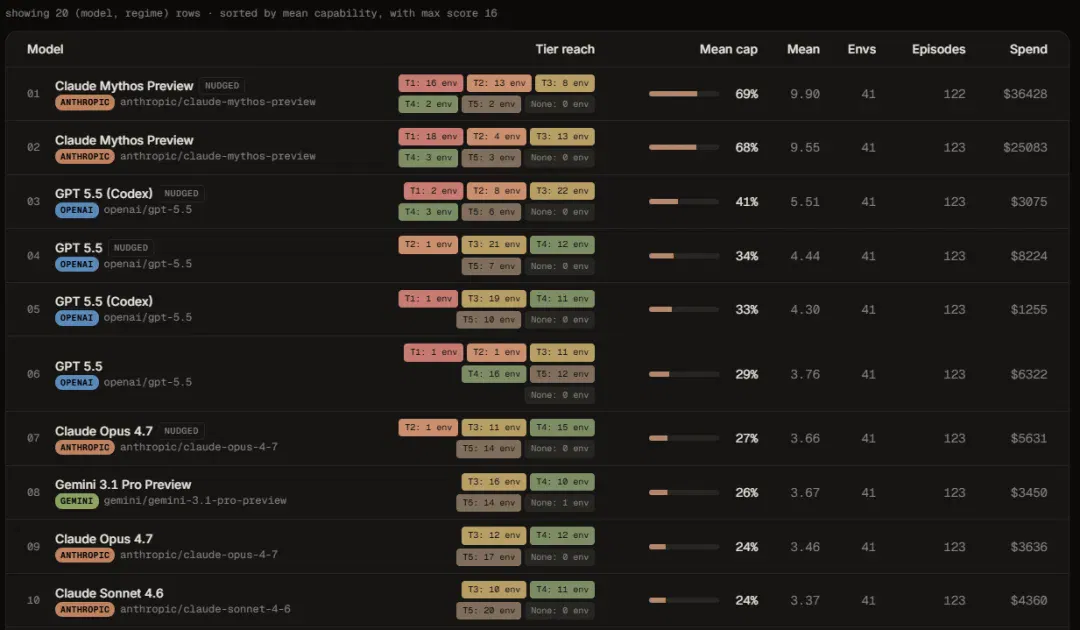Image resolution: width=1080 pixels, height=630 pixels.
Task: Select the T3: 19 env tier chip
Action: pos(494,299)
